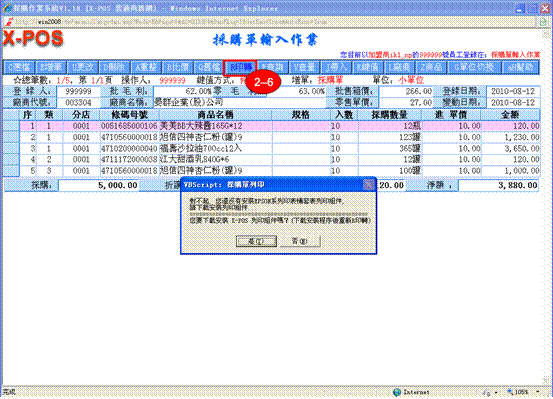The image size is (553, 399).
Task: Select product row 美美BB大辣醬165G*12
Action: coord(279,126)
